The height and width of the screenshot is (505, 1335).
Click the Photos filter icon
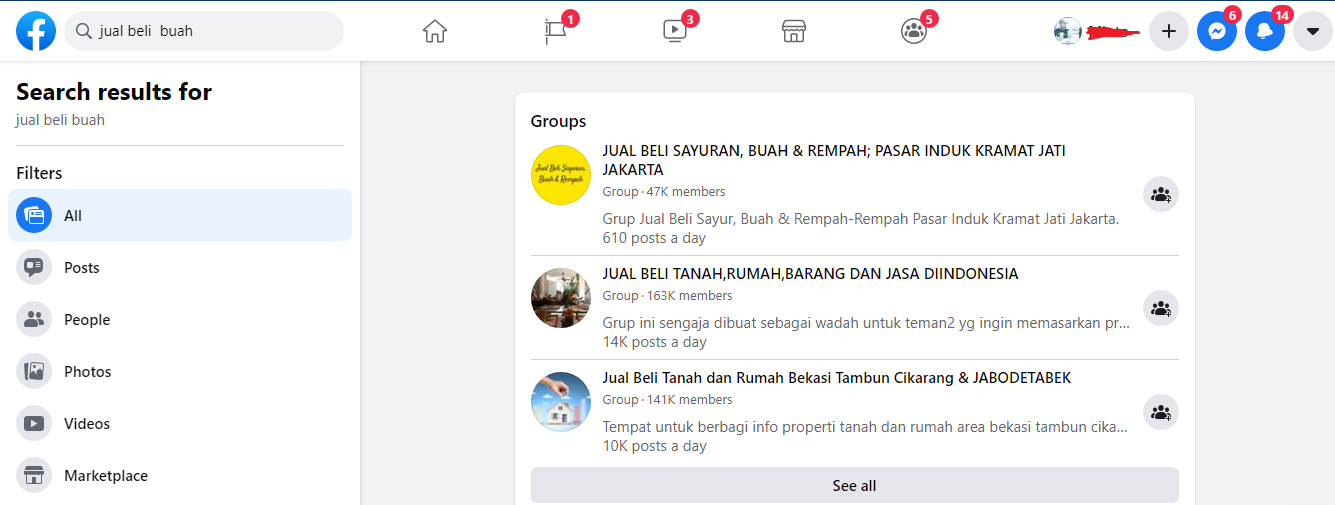click(x=34, y=371)
